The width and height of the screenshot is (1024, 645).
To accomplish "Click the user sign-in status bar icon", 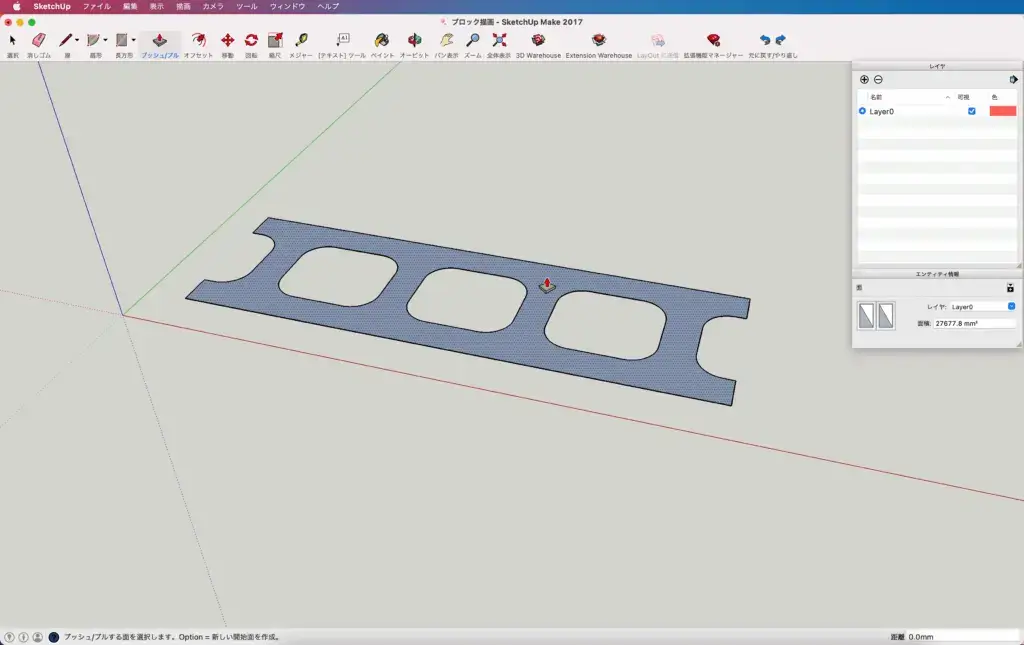I will (38, 637).
